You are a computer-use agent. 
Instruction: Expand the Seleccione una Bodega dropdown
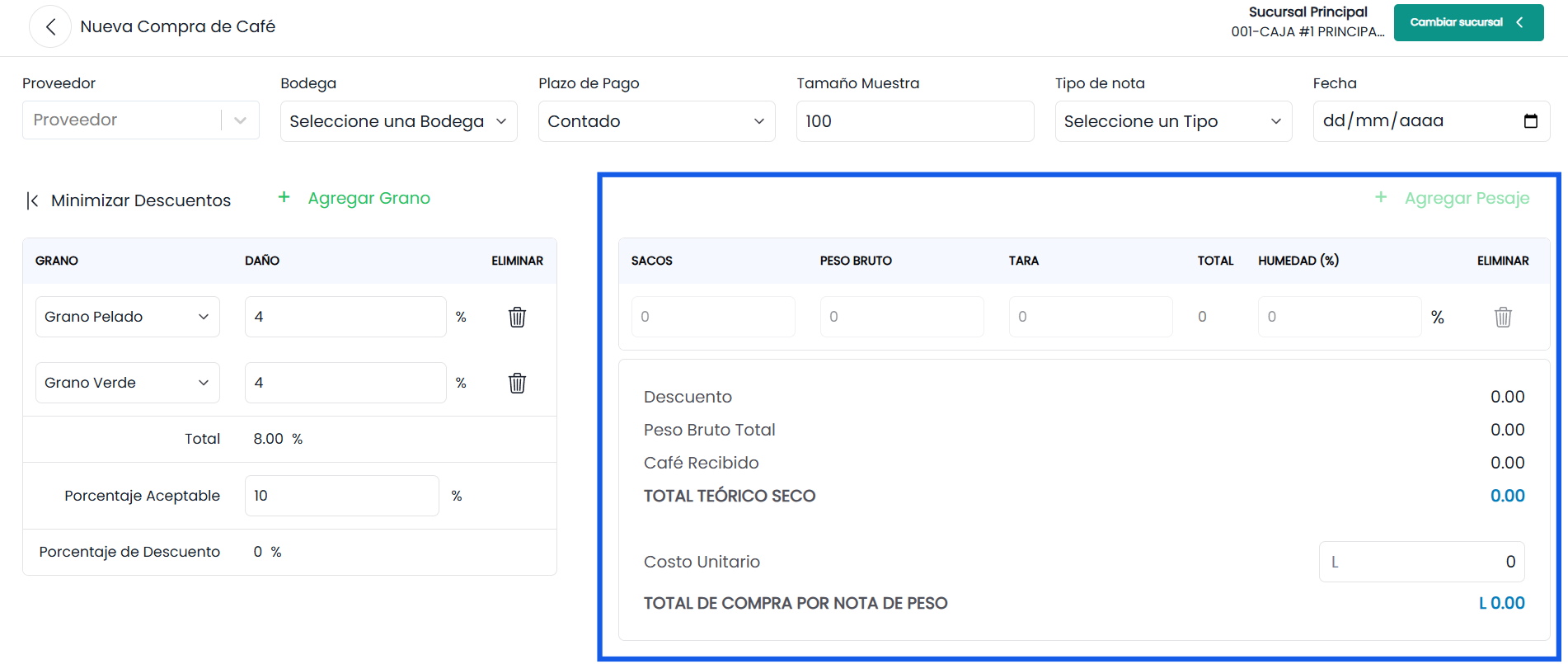[399, 121]
